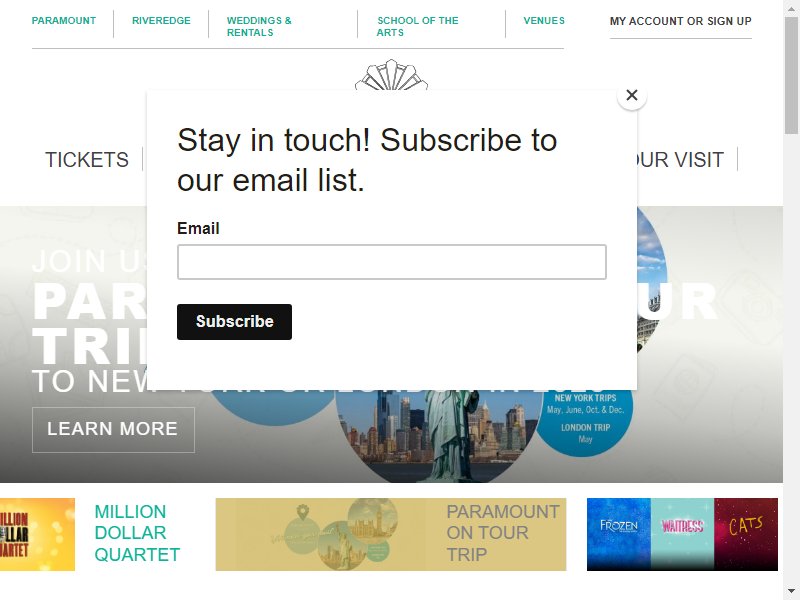The image size is (800, 600).
Task: Open the Million Dollar Quartet thumbnail
Action: [37, 534]
